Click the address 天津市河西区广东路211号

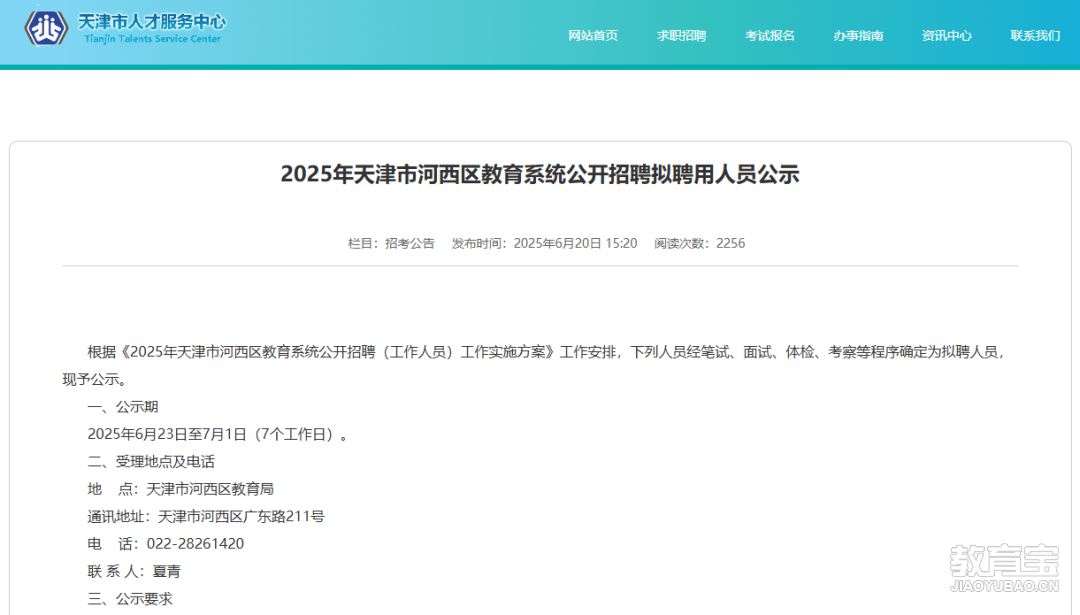(241, 517)
